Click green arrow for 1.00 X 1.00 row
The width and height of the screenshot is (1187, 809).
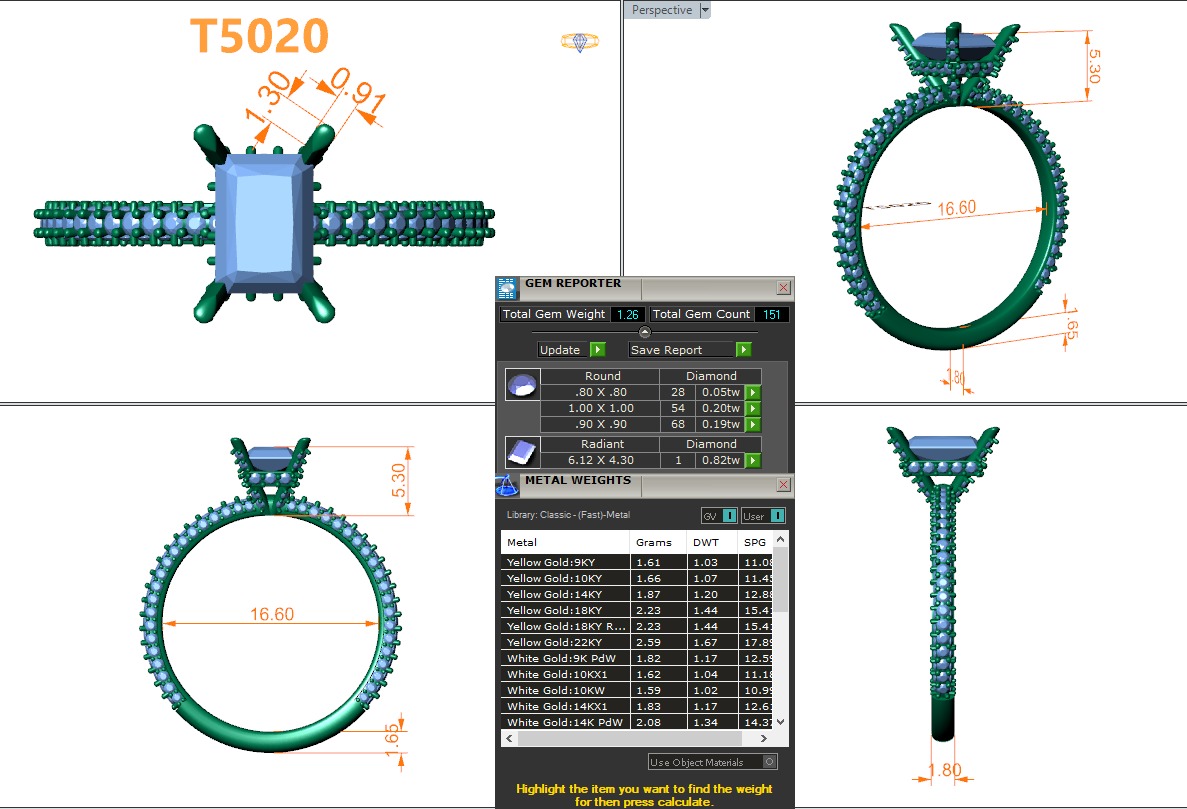[751, 409]
